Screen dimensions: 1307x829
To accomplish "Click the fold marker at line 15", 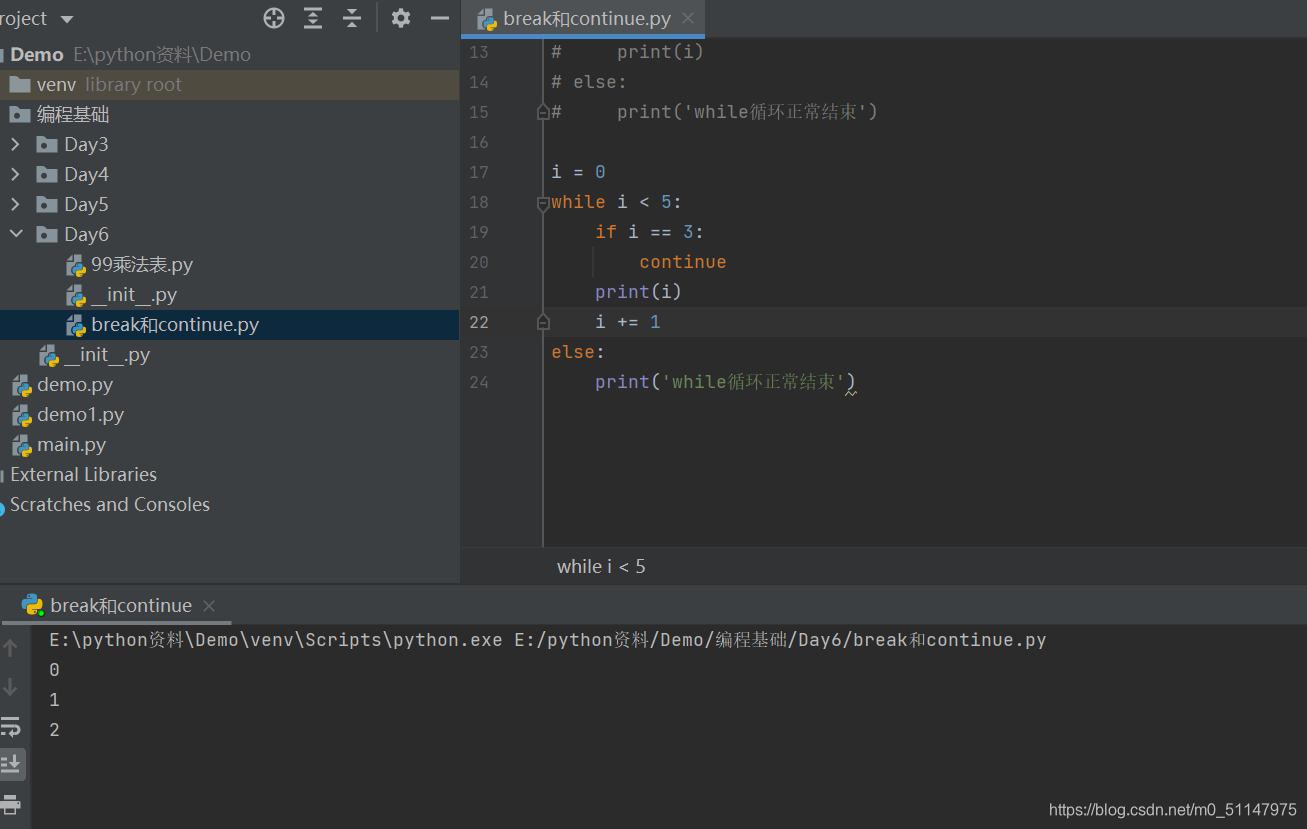I will pos(543,112).
